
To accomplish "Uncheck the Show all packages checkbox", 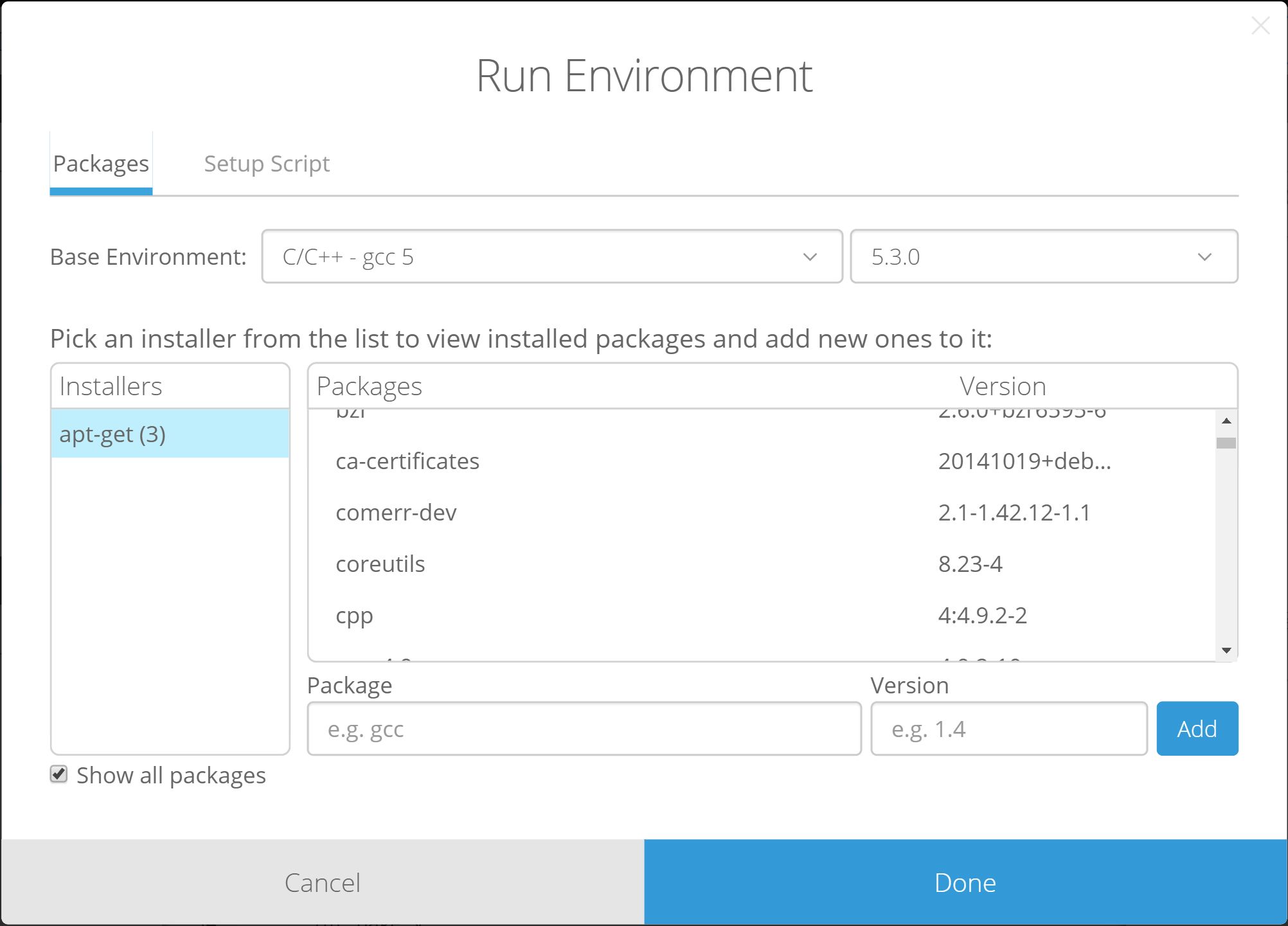I will [x=59, y=774].
